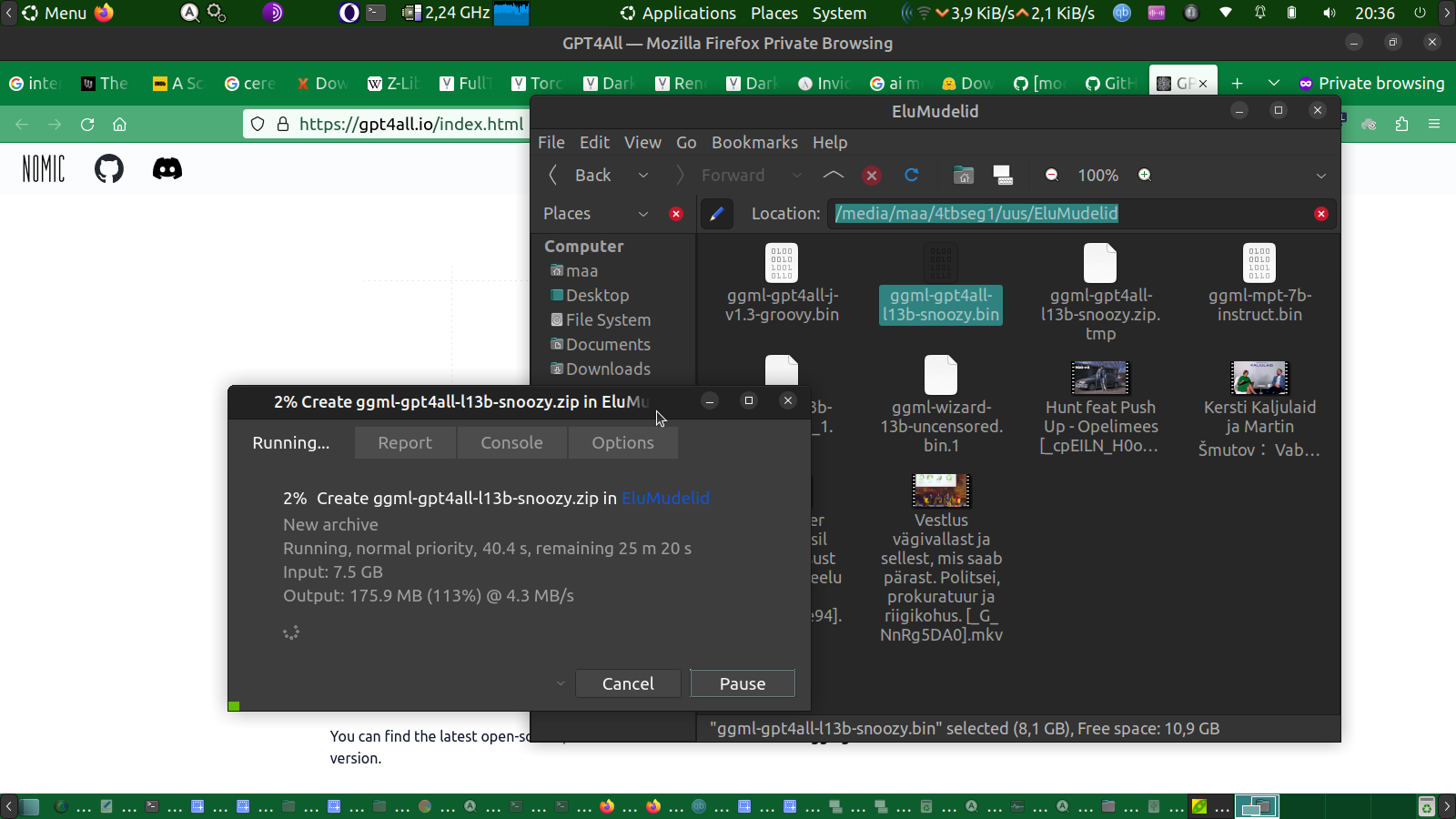The width and height of the screenshot is (1456, 819).
Task: Open Desktop in Places sidebar
Action: [590, 295]
